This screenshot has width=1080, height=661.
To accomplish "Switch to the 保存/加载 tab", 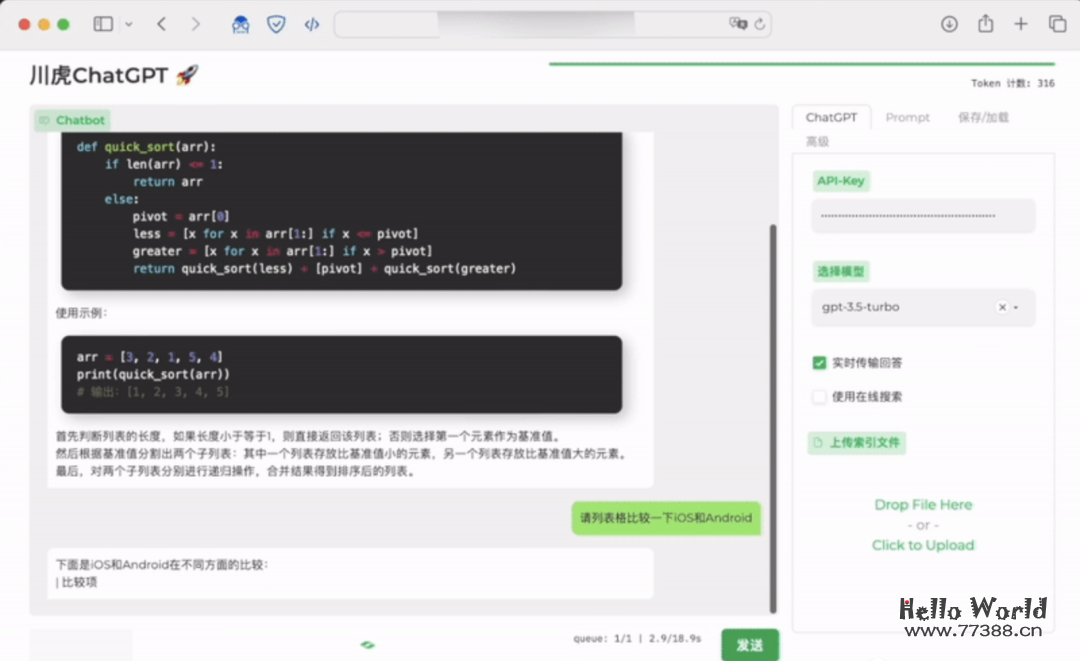I will coord(983,117).
